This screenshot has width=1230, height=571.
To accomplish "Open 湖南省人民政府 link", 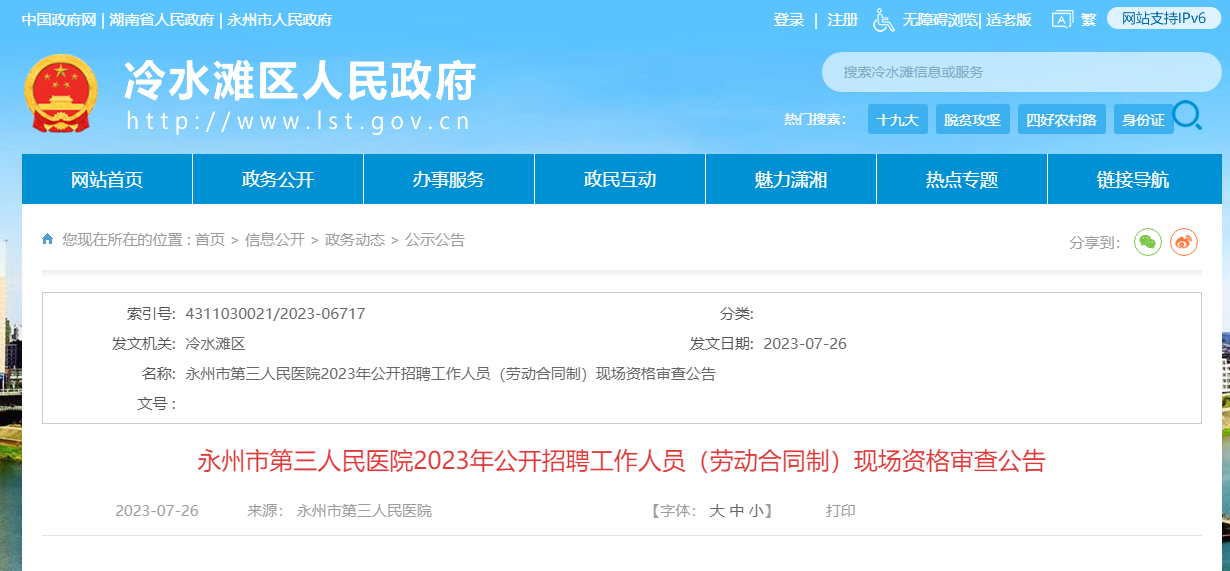I will point(162,19).
